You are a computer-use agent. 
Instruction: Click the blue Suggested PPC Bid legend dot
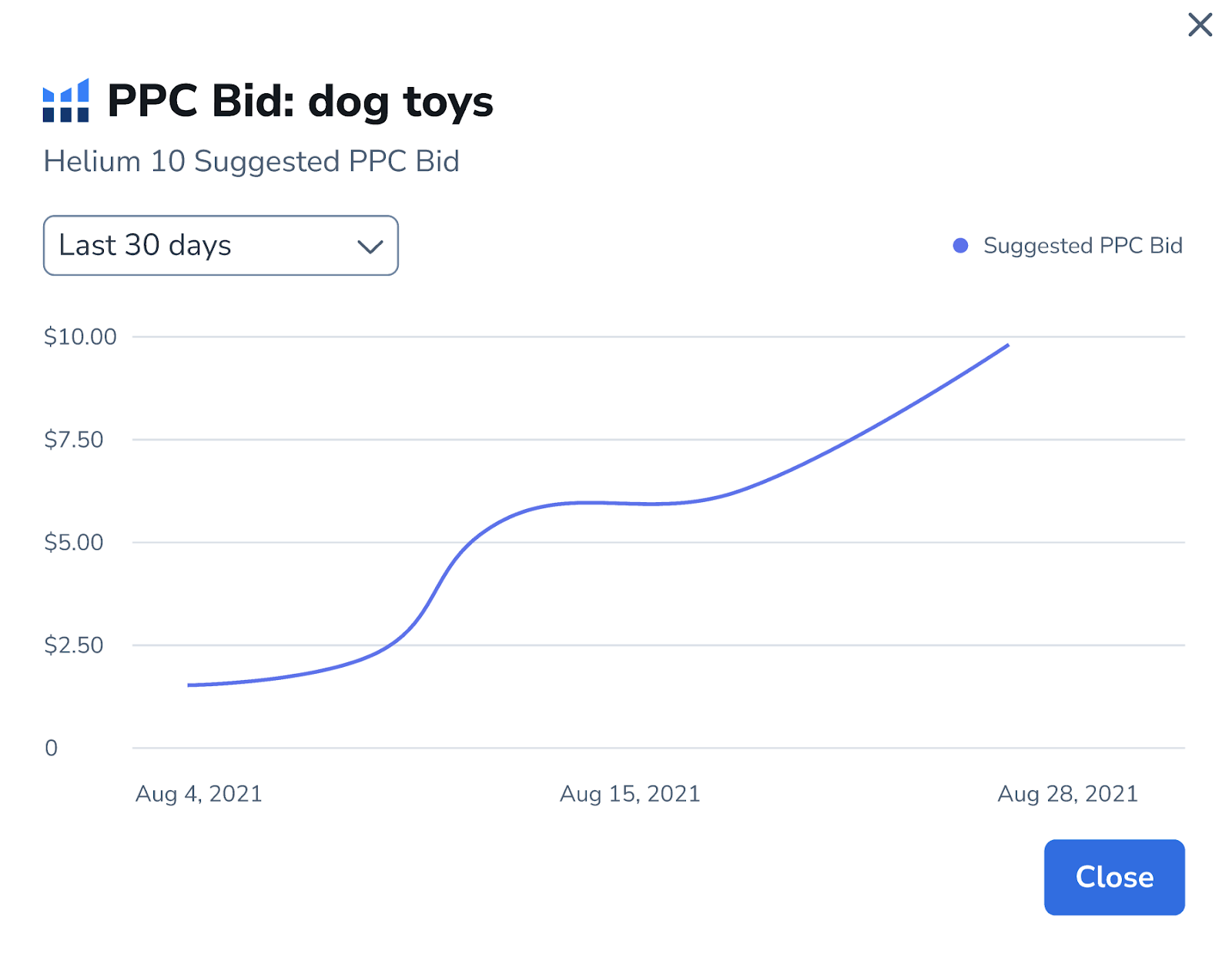tap(960, 246)
